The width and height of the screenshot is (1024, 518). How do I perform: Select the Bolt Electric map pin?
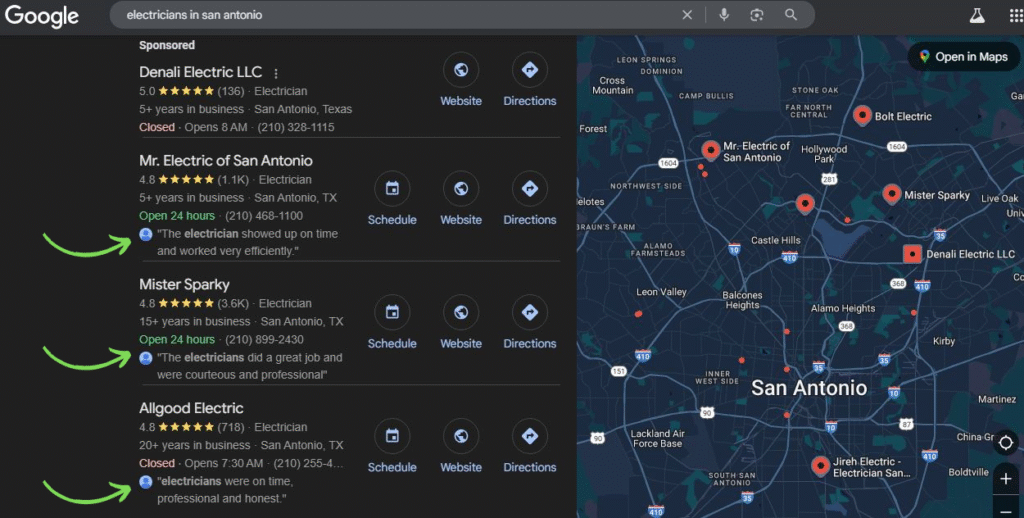[862, 116]
